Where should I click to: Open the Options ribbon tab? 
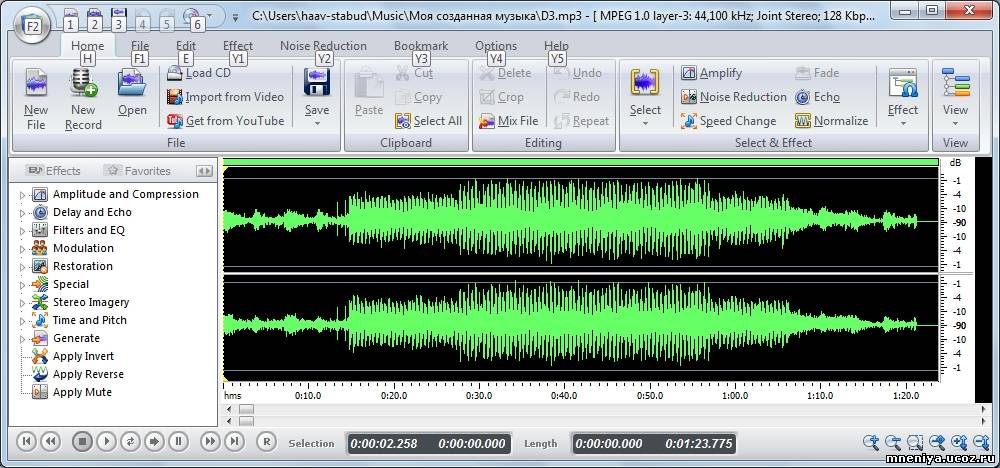(496, 46)
